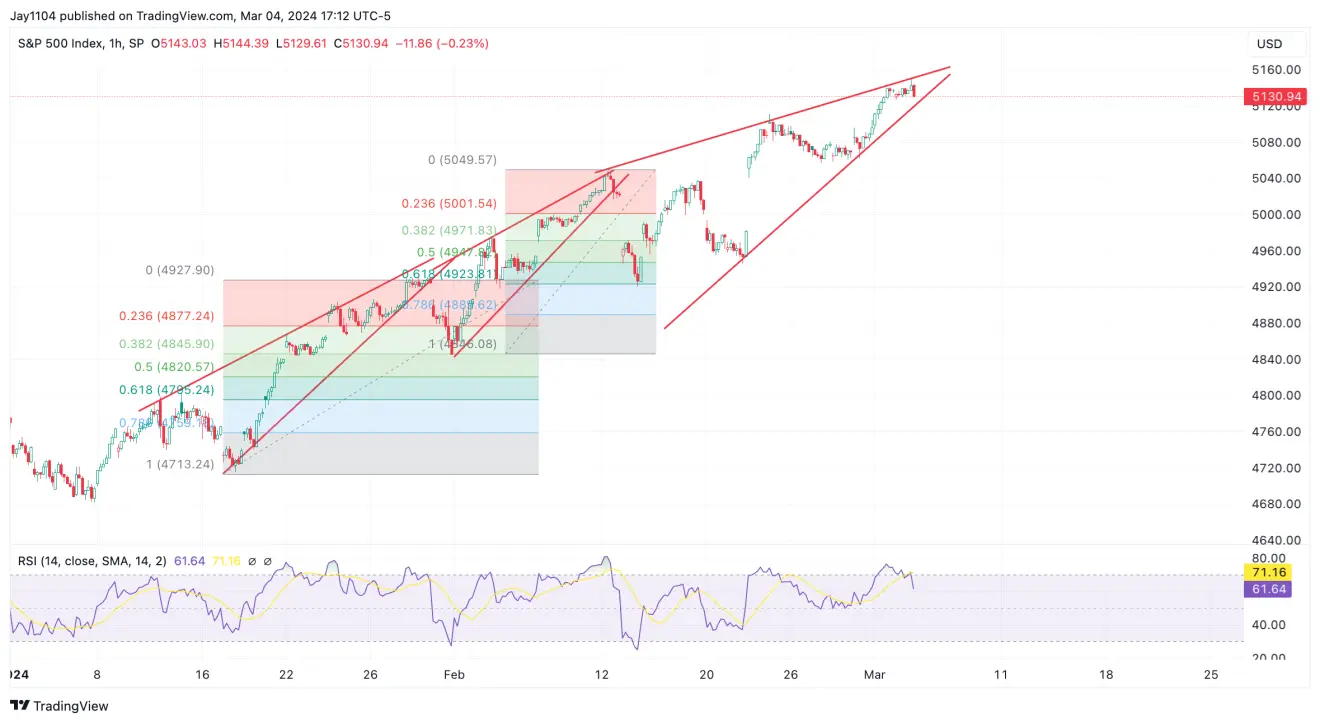Click date label 11 on time axis
The height and width of the screenshot is (723, 1320).
click(1000, 675)
